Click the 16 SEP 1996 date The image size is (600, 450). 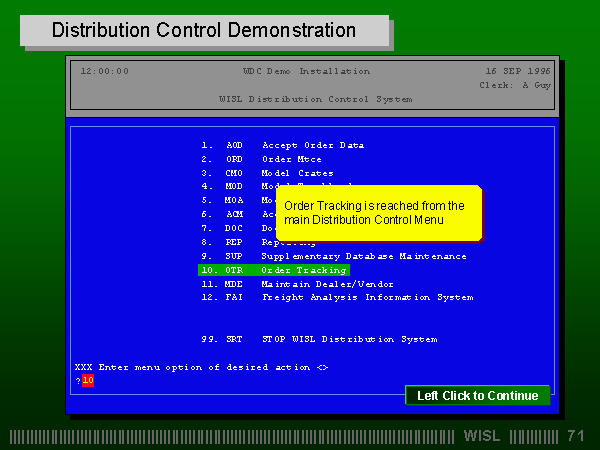tap(518, 71)
